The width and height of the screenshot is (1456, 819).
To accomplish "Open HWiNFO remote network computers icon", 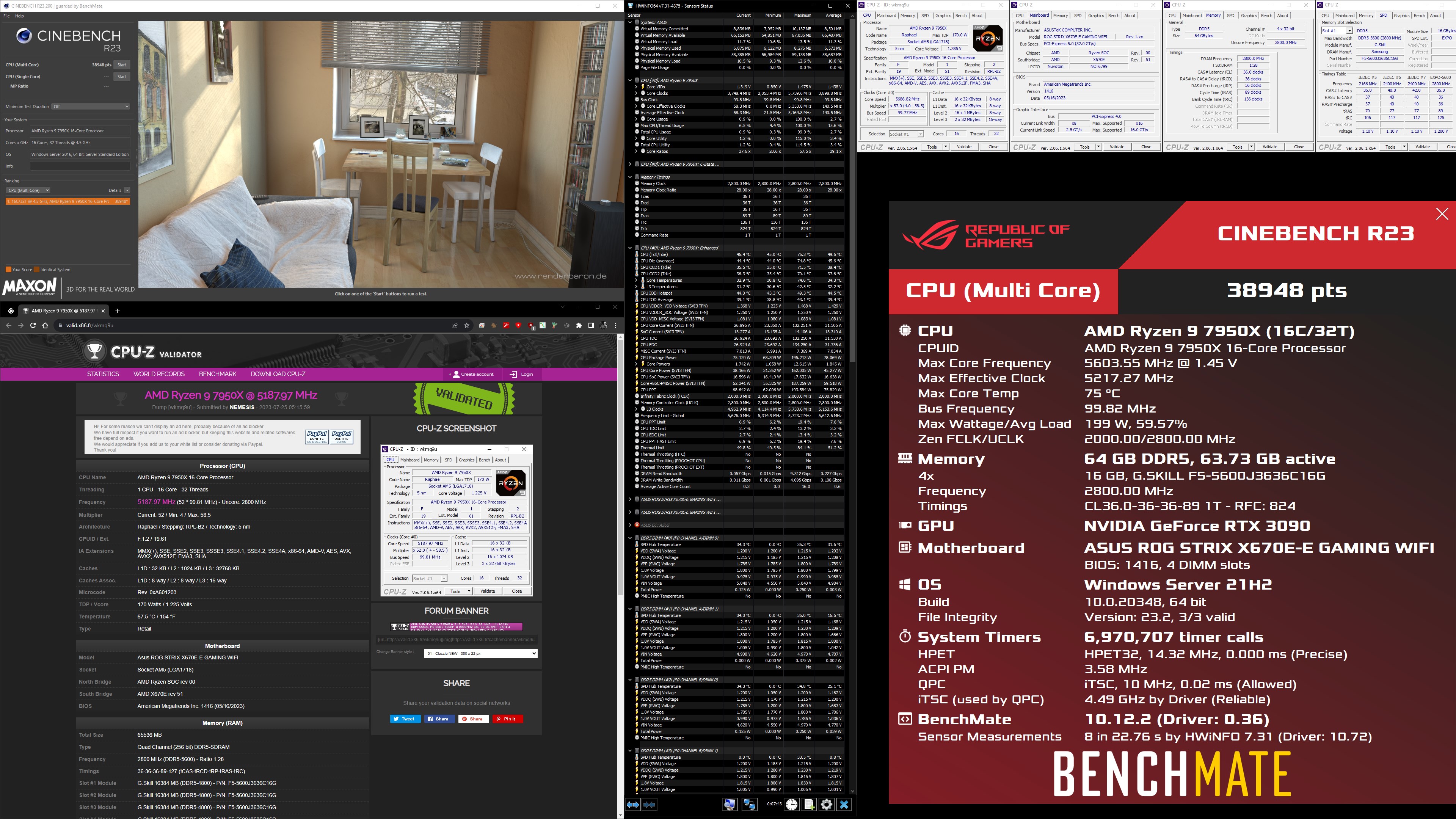I will point(750,804).
